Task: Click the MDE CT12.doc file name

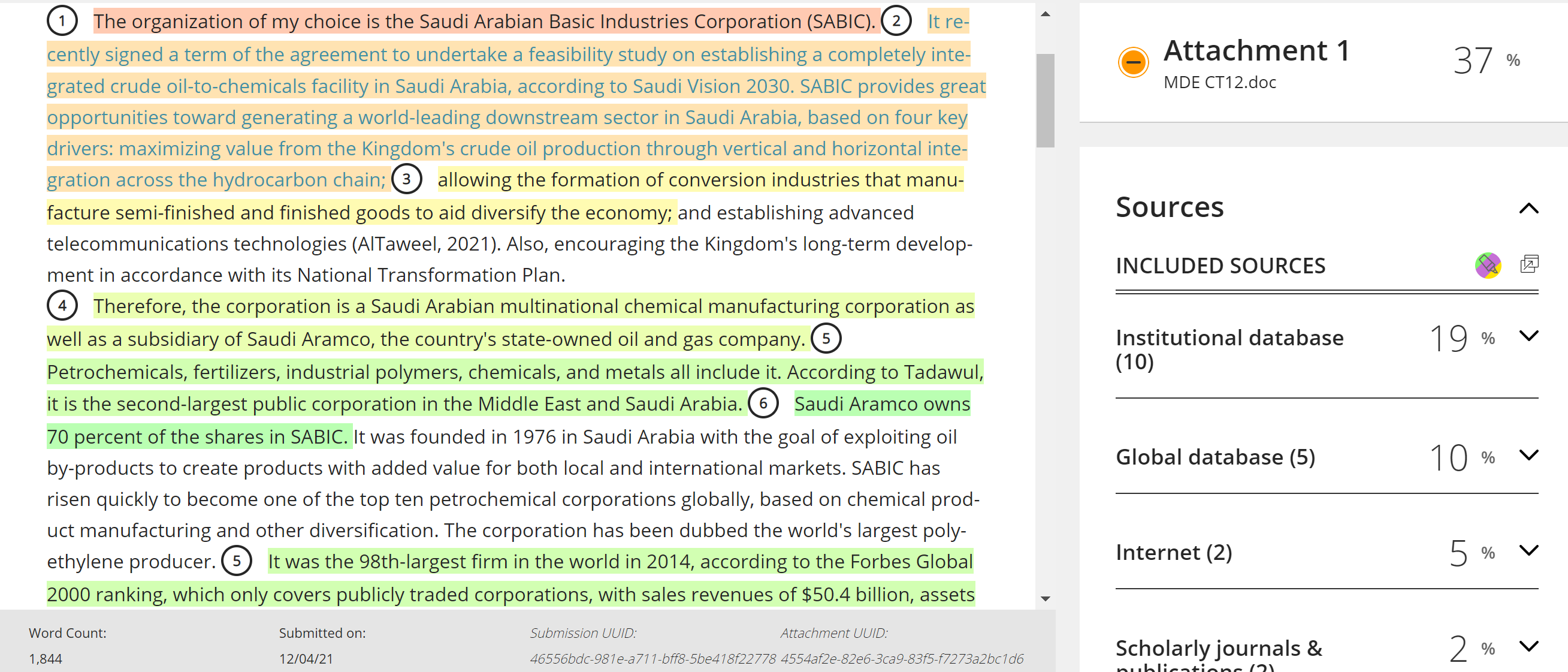Action: pos(1219,82)
